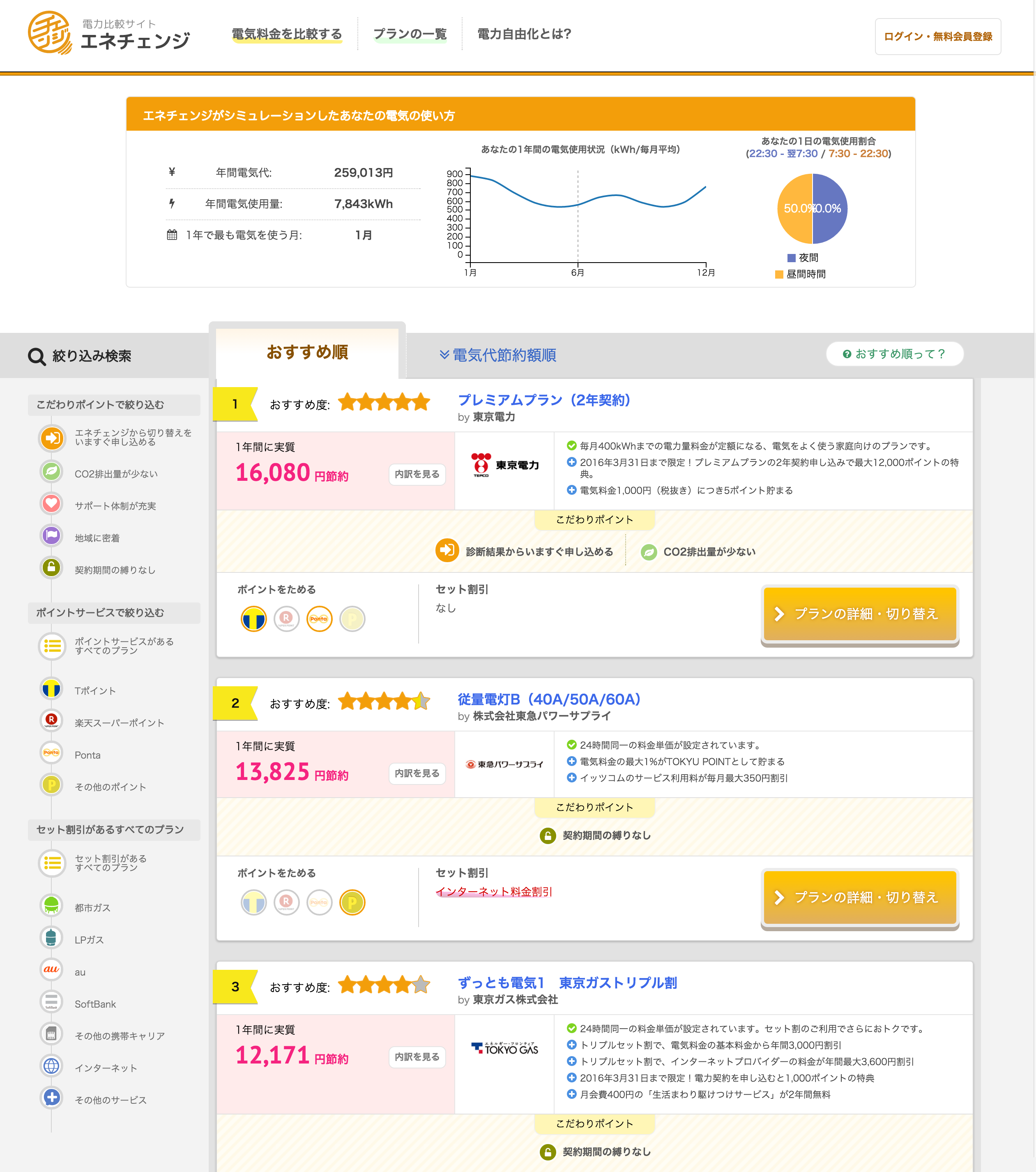This screenshot has height=1172, width=1036.
Task: Select the 契約期間の縛りなし lock filter icon
Action: tap(52, 568)
